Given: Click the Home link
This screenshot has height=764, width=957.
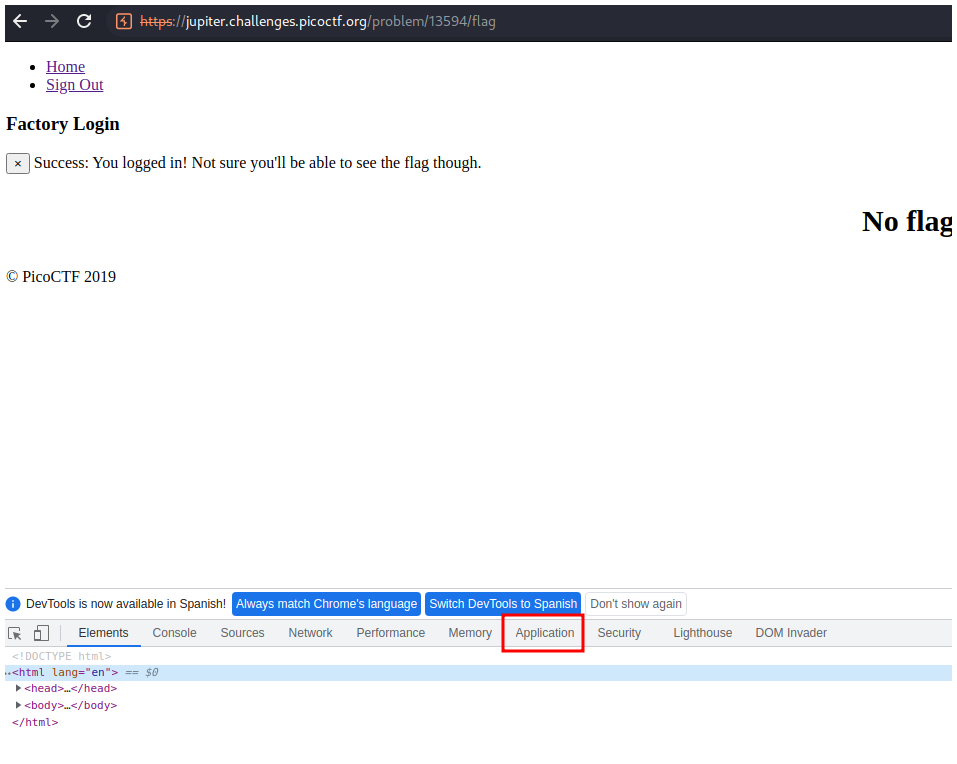Looking at the screenshot, I should (65, 67).
